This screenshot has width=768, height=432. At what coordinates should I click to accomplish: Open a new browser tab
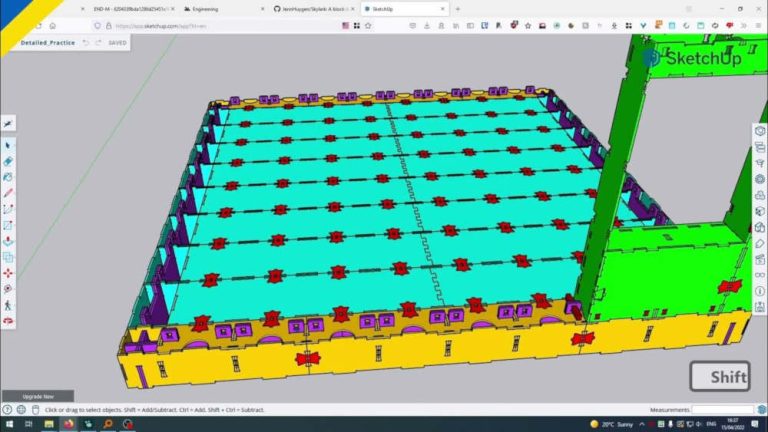tap(458, 8)
